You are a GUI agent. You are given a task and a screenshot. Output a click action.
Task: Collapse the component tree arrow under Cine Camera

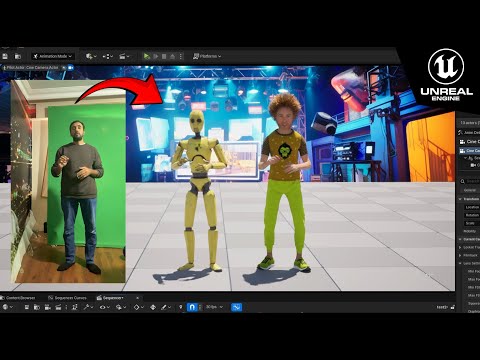pyautogui.click(x=466, y=158)
